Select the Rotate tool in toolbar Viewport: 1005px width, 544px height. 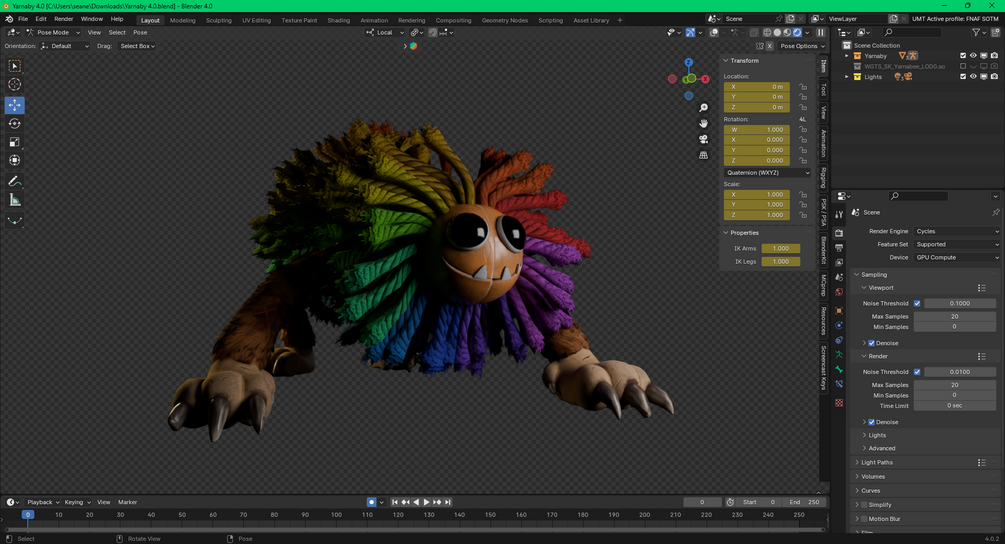click(x=15, y=124)
